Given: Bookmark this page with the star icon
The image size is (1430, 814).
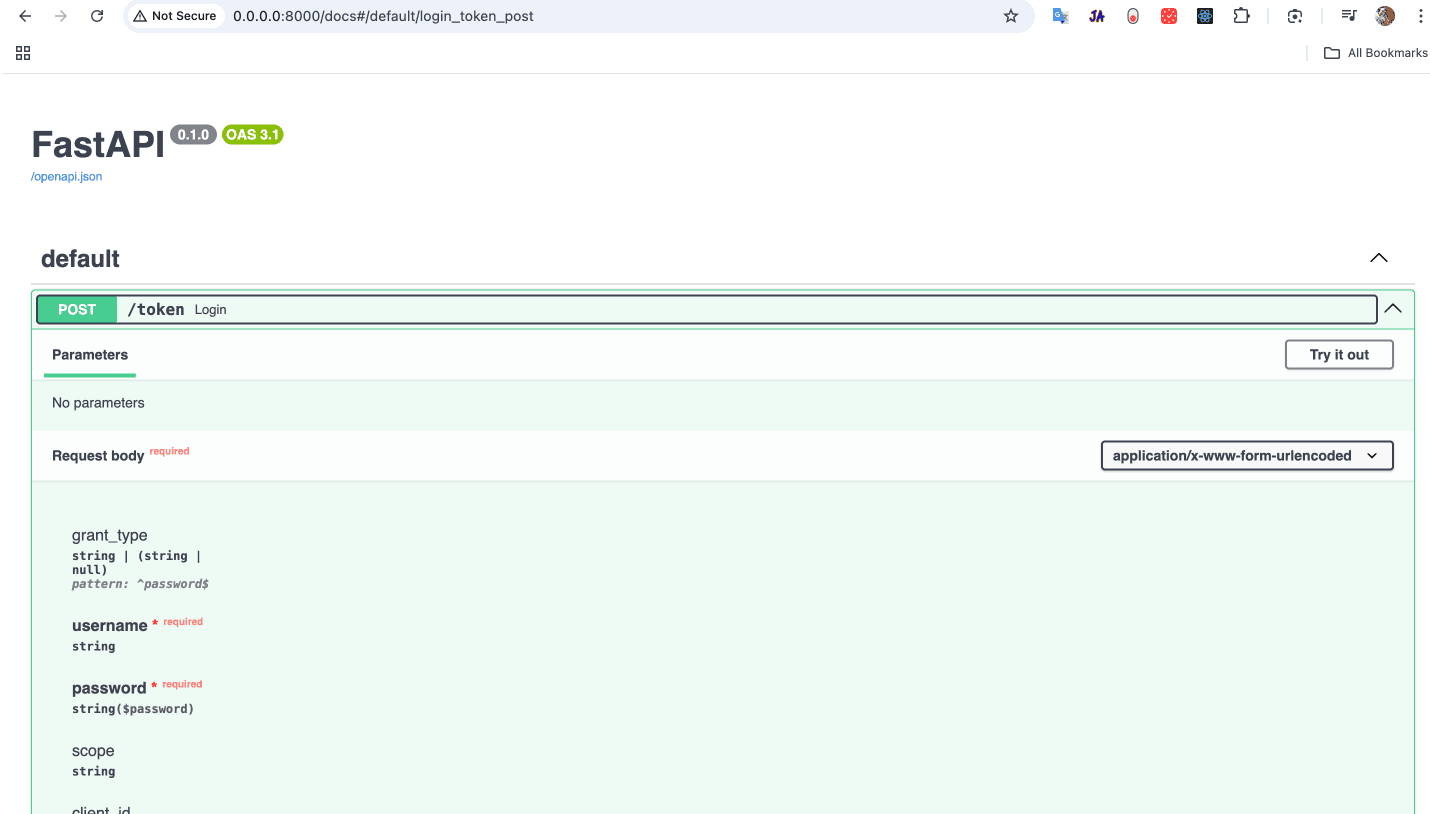Looking at the screenshot, I should pyautogui.click(x=1011, y=16).
